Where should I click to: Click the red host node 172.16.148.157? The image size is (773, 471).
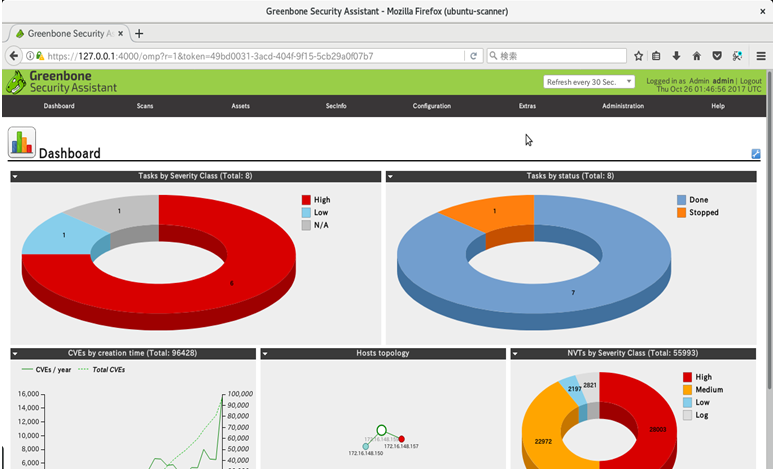click(x=401, y=439)
